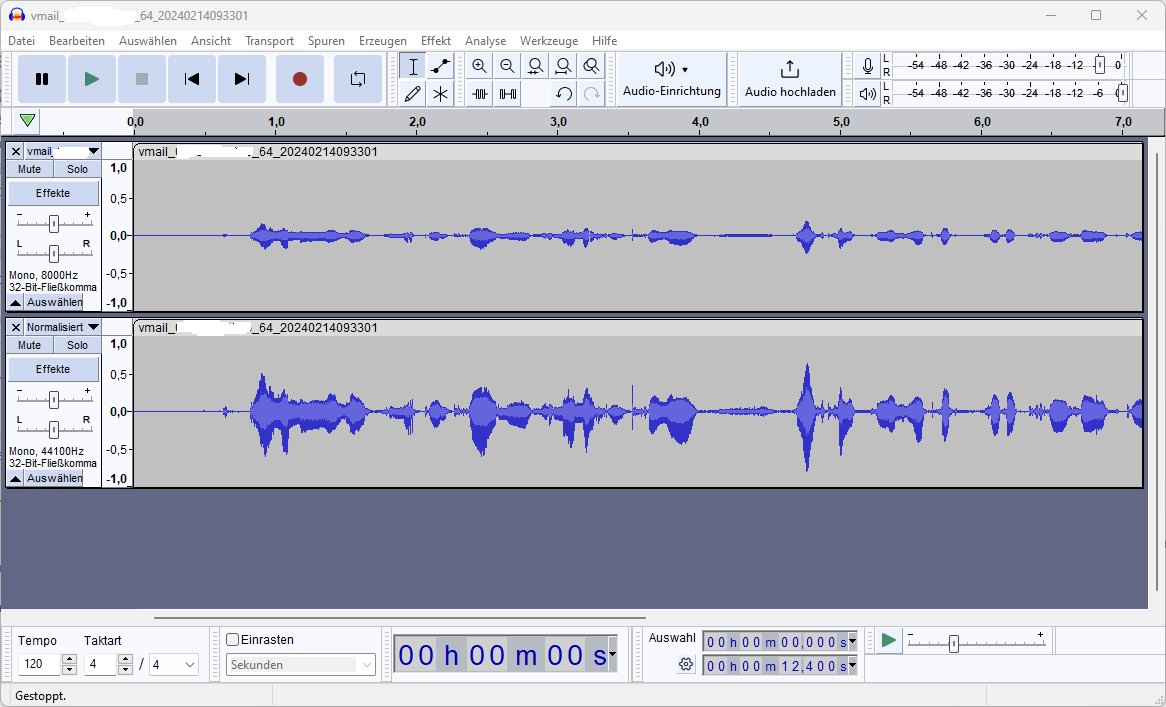Click the Undo arrow icon

tap(564, 94)
